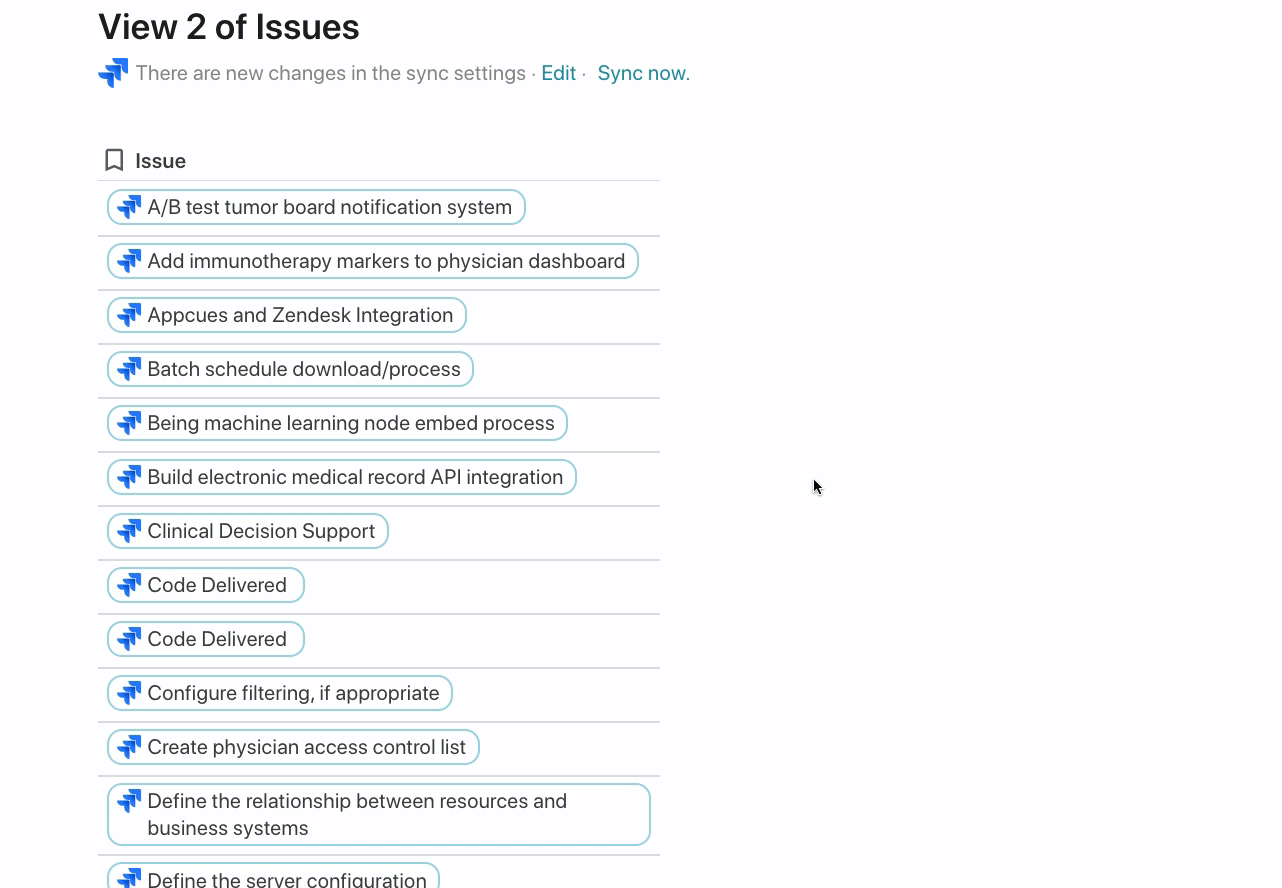Open Define the relationship between resources issue
The height and width of the screenshot is (888, 1282).
357,814
